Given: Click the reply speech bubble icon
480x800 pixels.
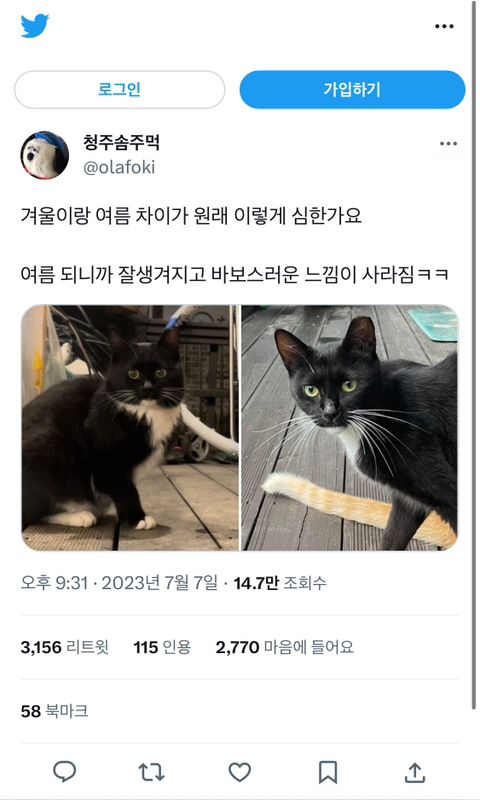Looking at the screenshot, I should [65, 772].
